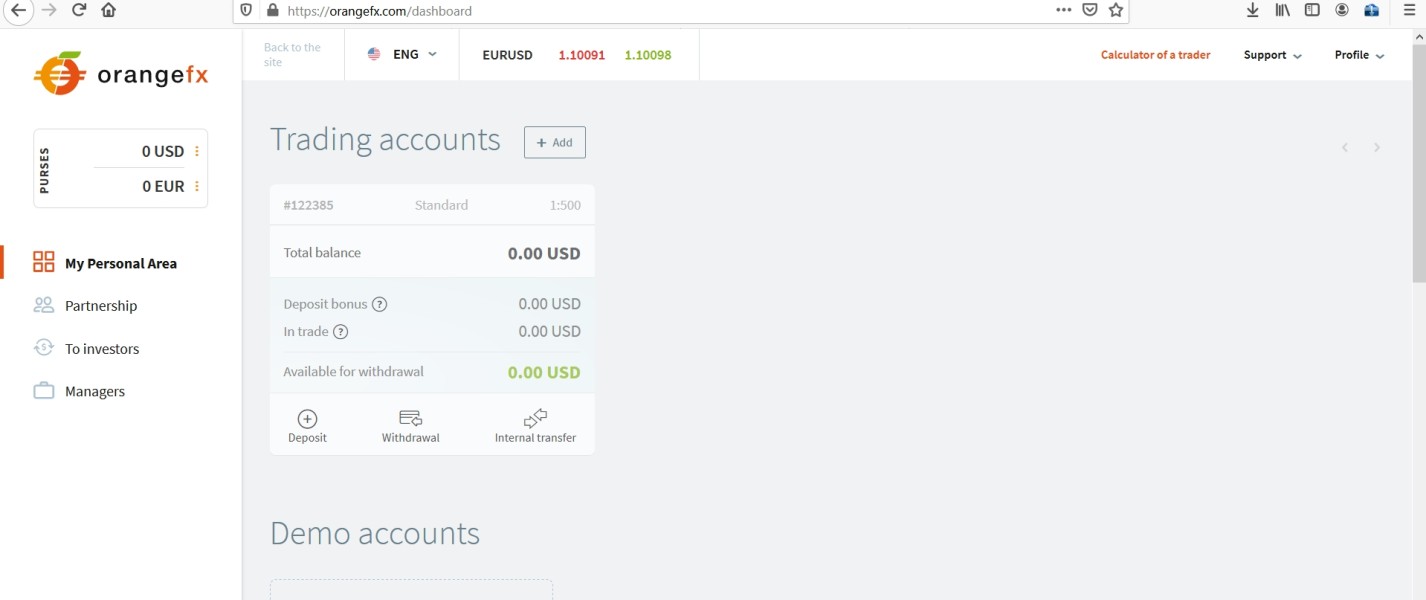Click the green 1.10098 ask price
Image resolution: width=1426 pixels, height=600 pixels.
(x=648, y=55)
